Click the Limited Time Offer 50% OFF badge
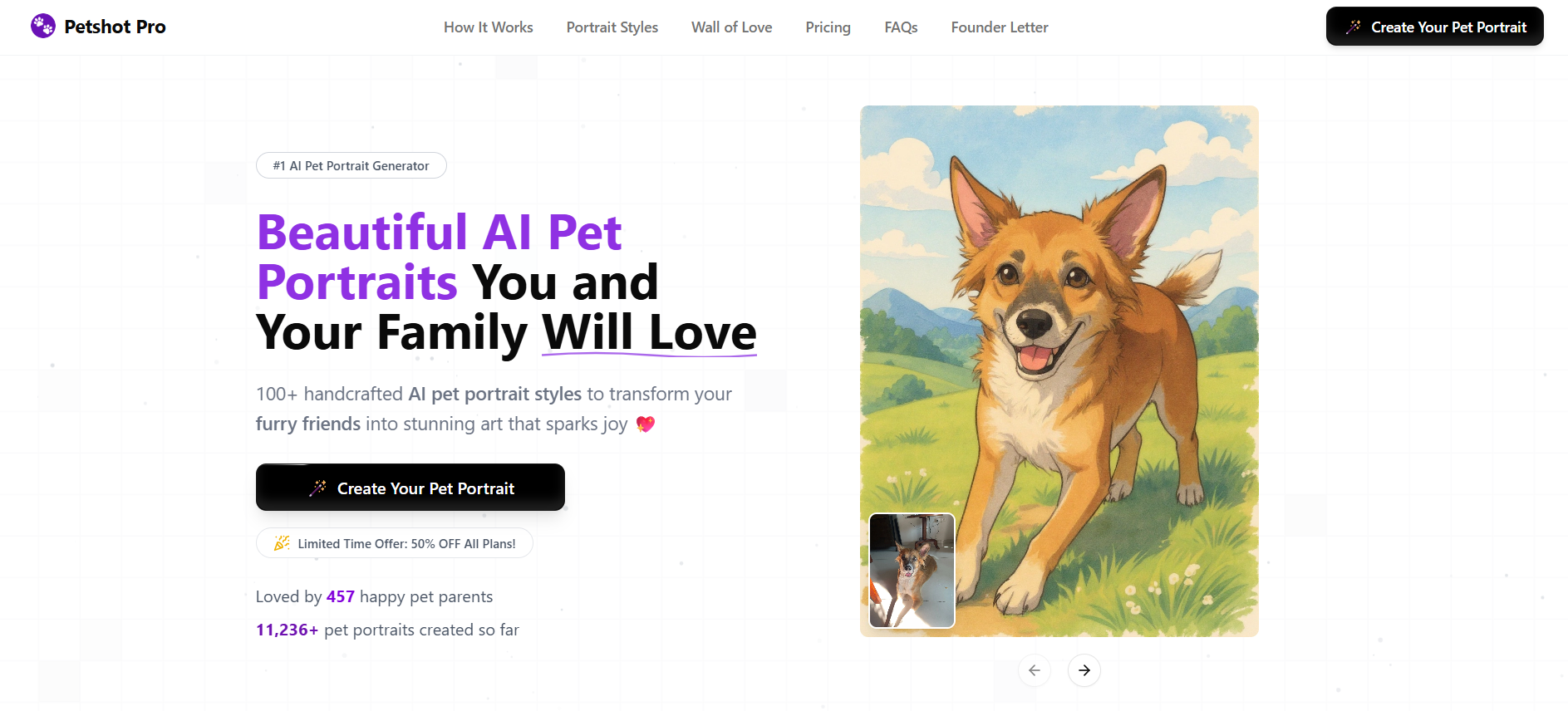1568x711 pixels. click(x=395, y=543)
